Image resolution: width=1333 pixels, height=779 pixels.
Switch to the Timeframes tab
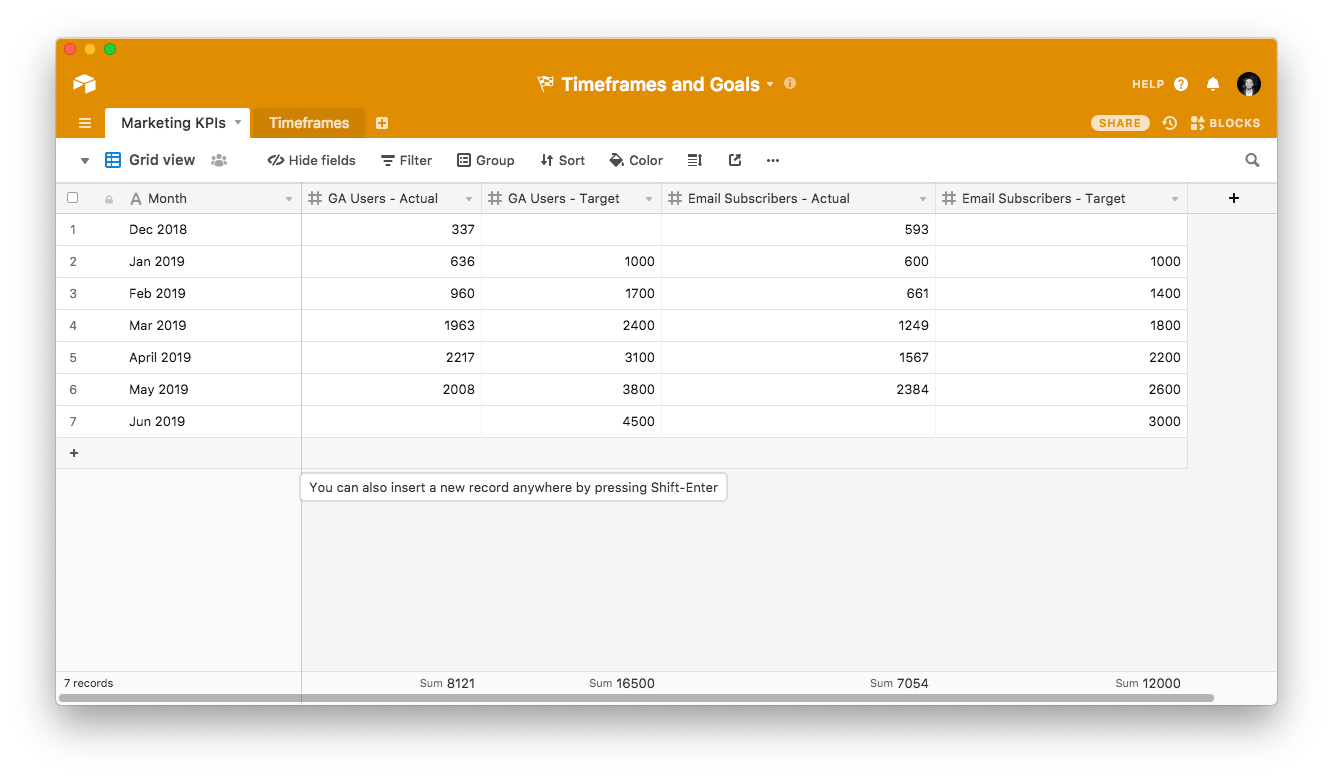tap(309, 123)
